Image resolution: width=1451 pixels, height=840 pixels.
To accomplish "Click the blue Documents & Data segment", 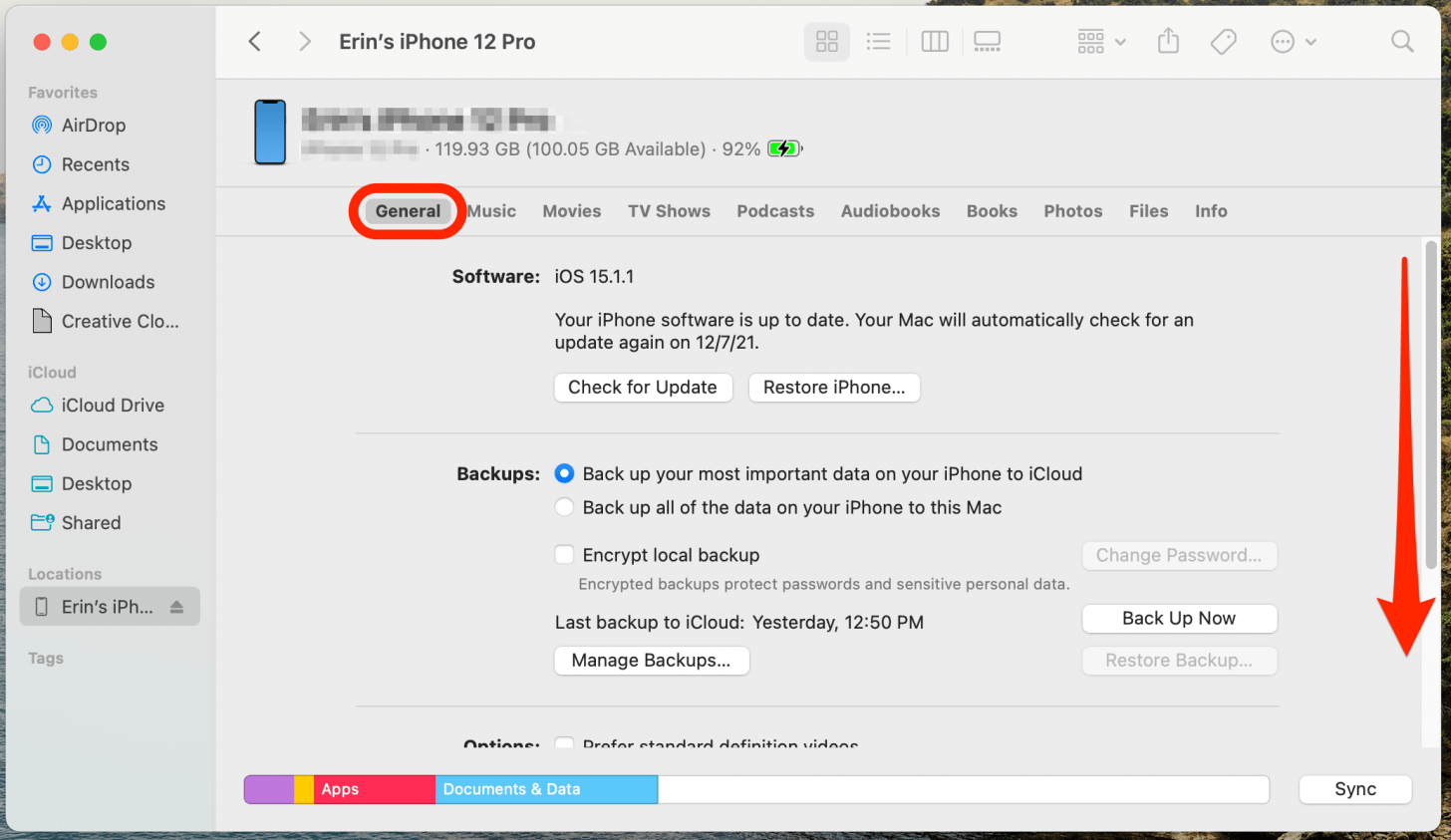I will click(x=546, y=789).
